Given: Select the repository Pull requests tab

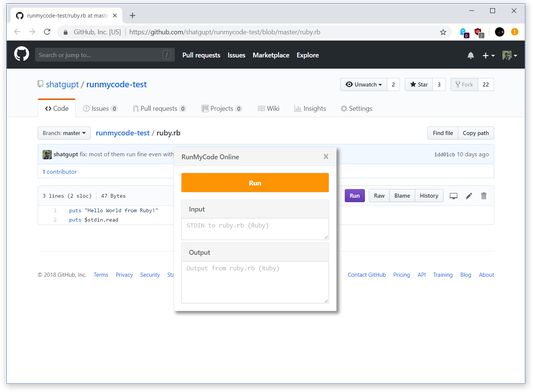Looking at the screenshot, I should tap(159, 108).
